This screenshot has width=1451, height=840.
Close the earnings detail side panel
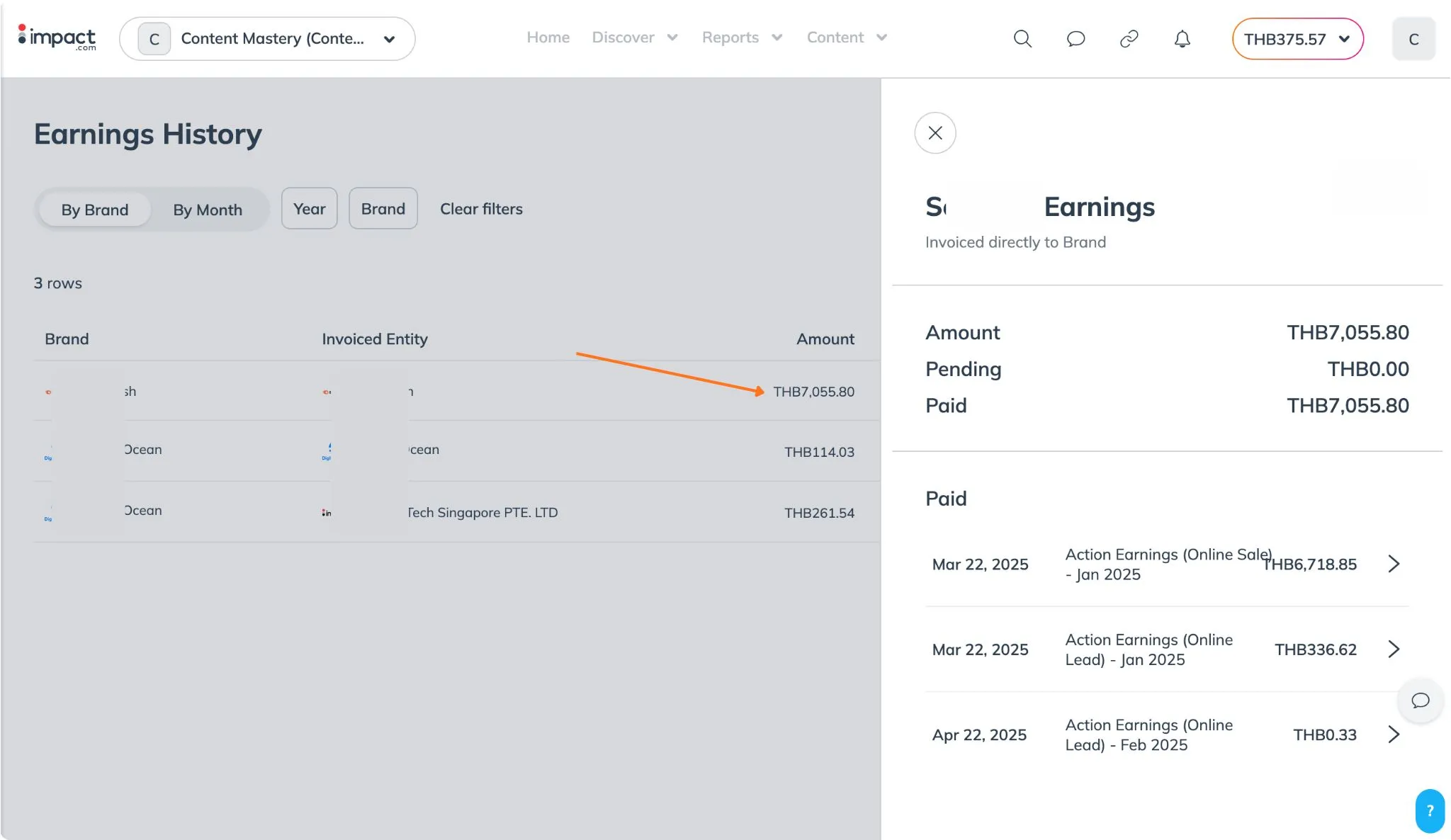[x=935, y=133]
